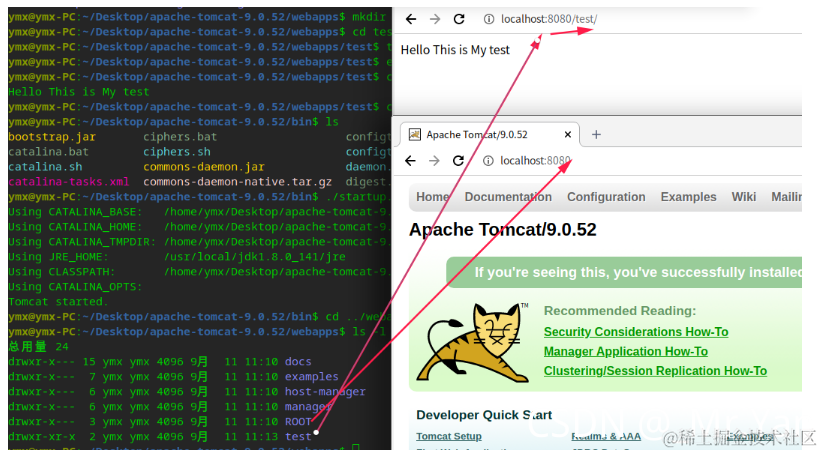Click the 'test' directory name in terminal
823x454 pixels.
coord(298,437)
